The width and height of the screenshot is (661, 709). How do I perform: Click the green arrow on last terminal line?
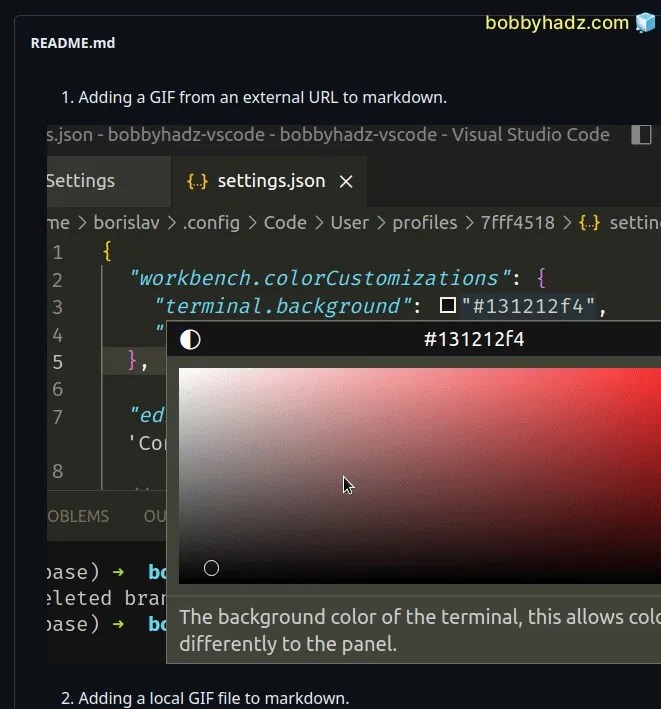point(118,624)
